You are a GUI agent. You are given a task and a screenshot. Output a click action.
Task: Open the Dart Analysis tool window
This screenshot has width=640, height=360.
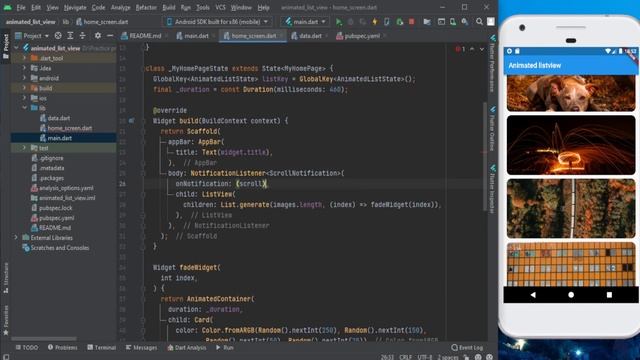pos(186,347)
